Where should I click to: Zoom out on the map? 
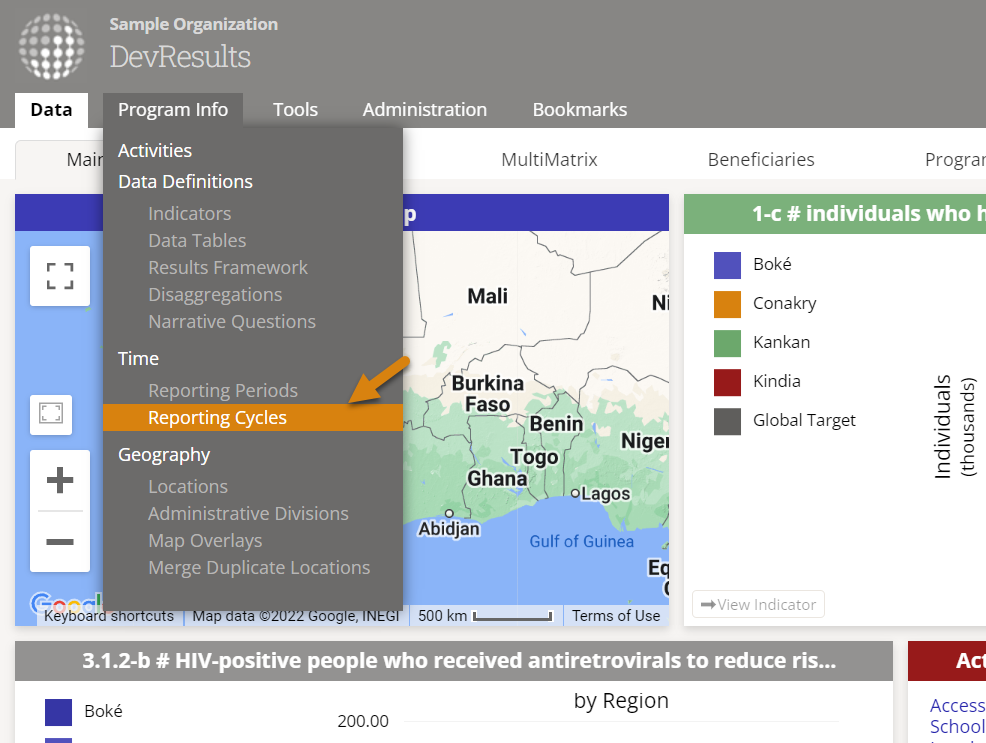60,542
